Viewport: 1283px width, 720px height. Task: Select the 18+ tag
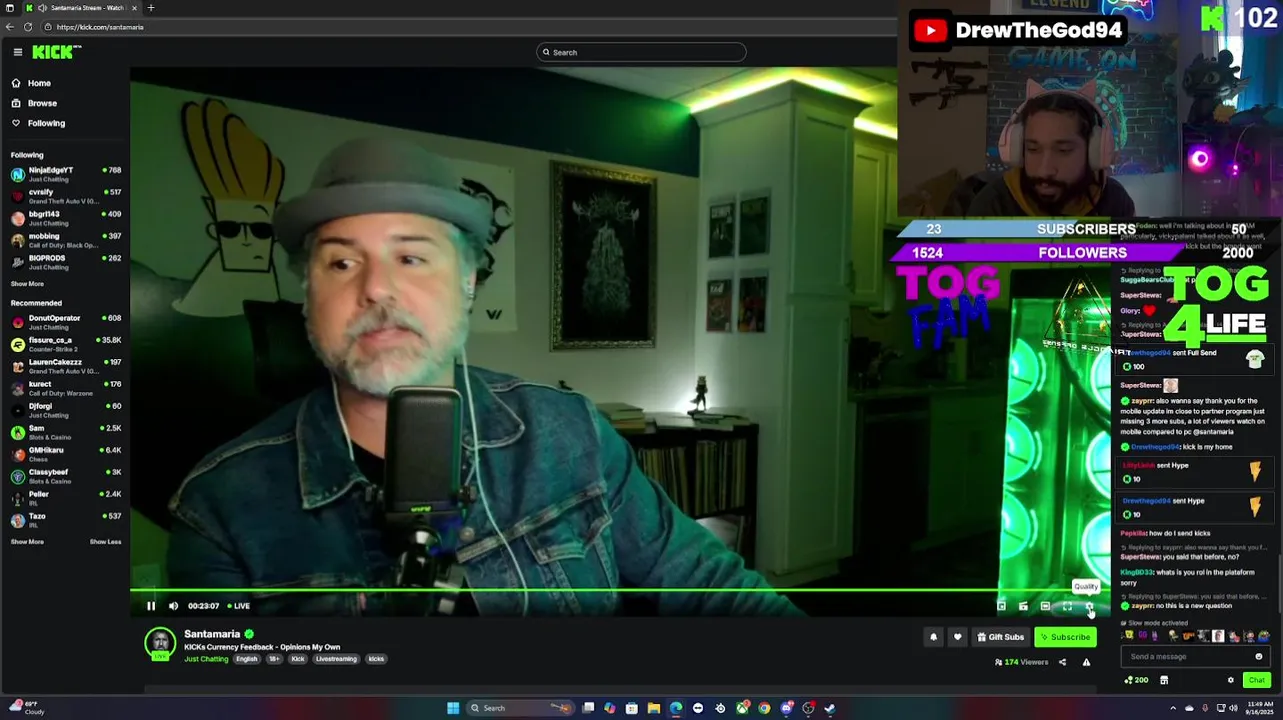tap(274, 659)
